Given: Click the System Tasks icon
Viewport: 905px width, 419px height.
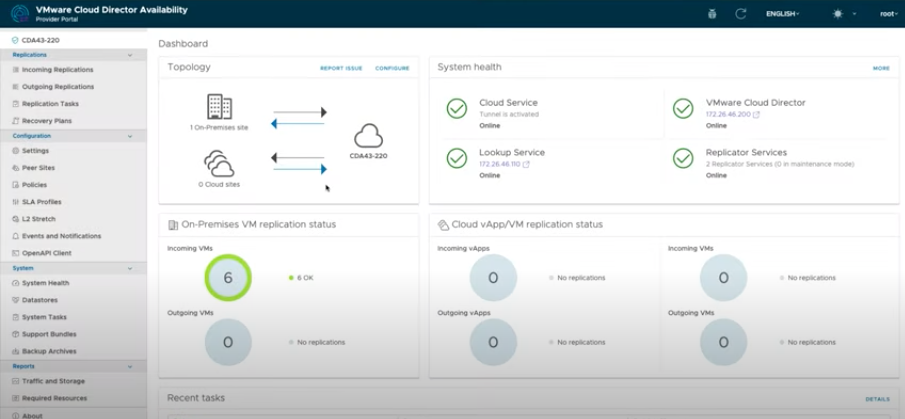Looking at the screenshot, I should tap(16, 317).
